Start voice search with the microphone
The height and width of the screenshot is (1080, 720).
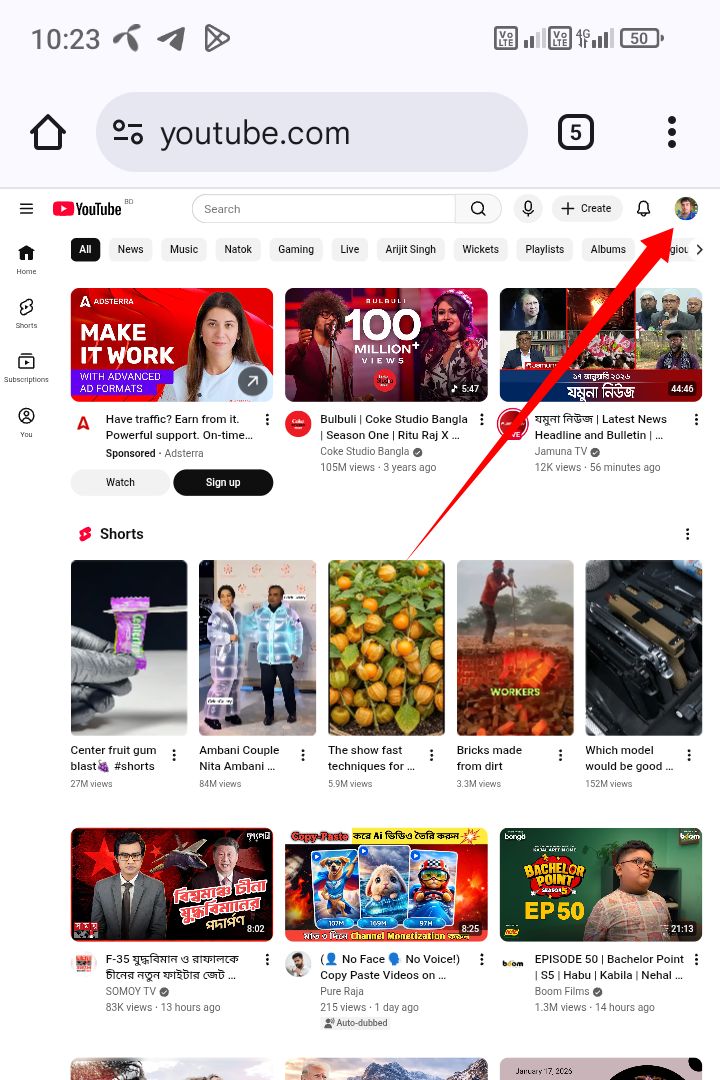[528, 209]
